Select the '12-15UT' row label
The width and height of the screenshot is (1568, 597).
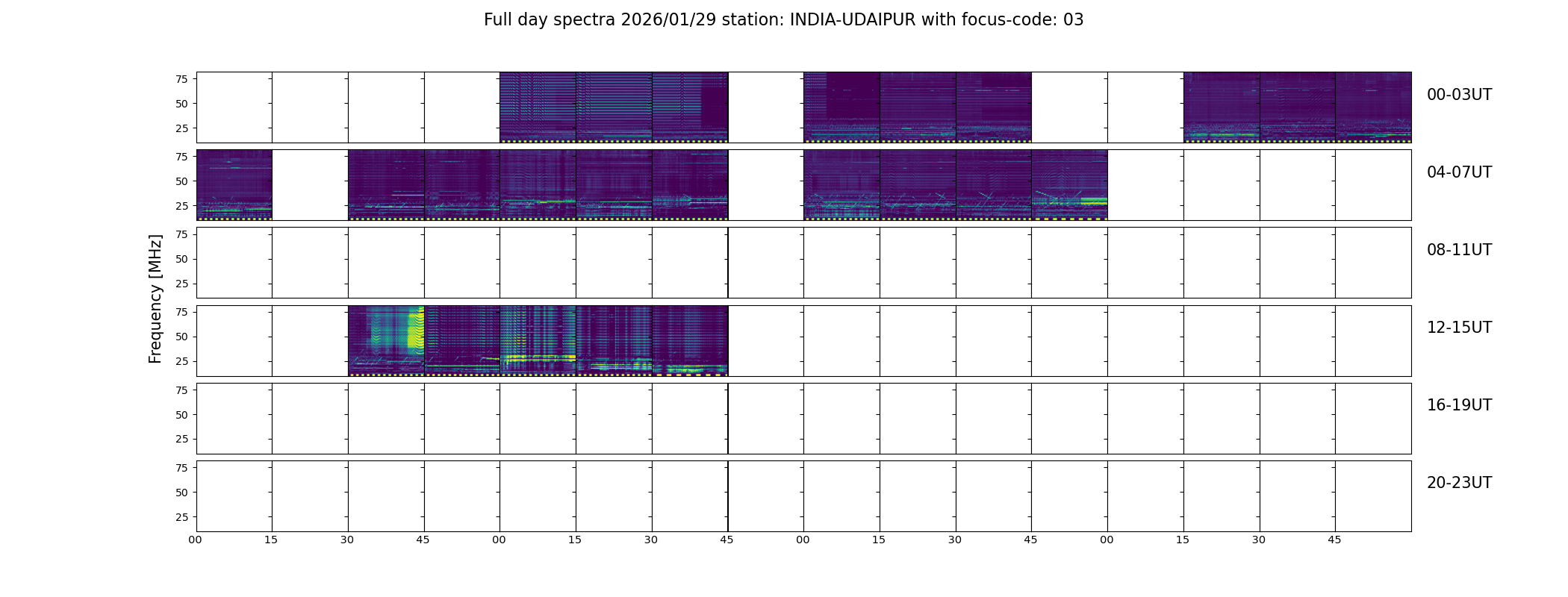[1459, 328]
